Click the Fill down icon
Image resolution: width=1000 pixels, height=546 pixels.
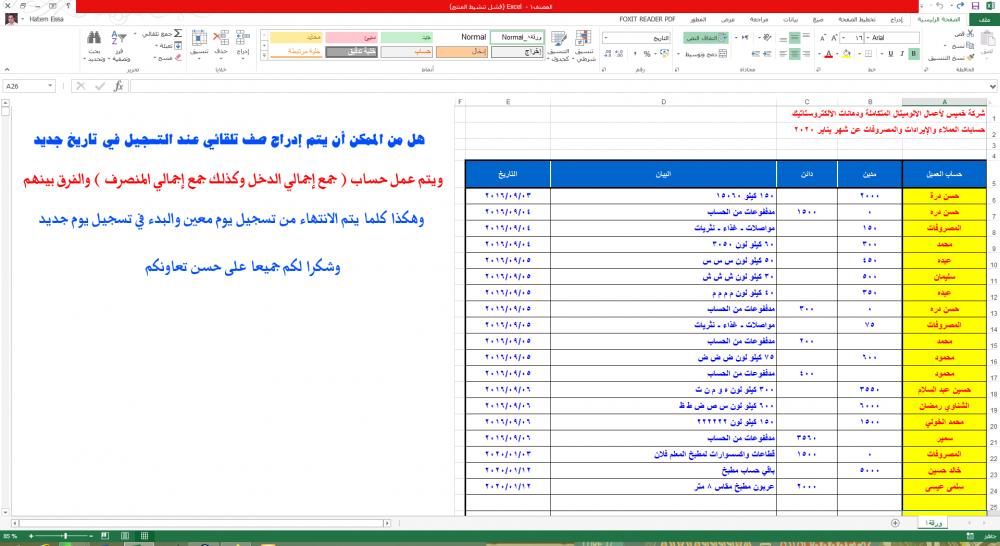[x=178, y=46]
